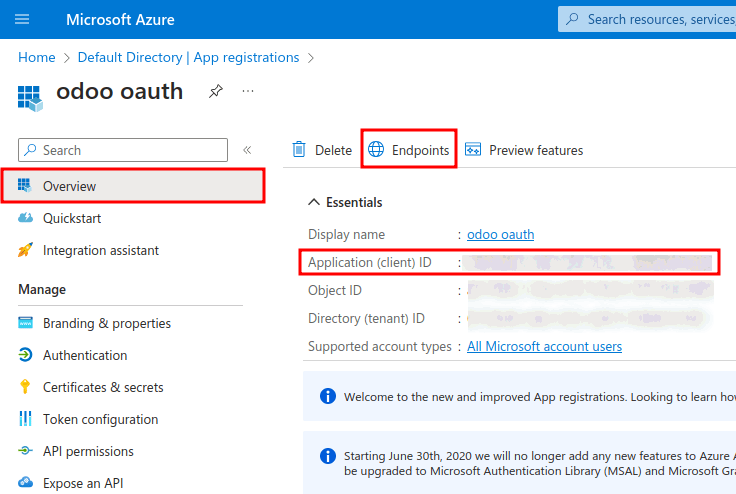Collapse the Essentials section
Viewport: 736px width, 494px height.
coord(314,202)
